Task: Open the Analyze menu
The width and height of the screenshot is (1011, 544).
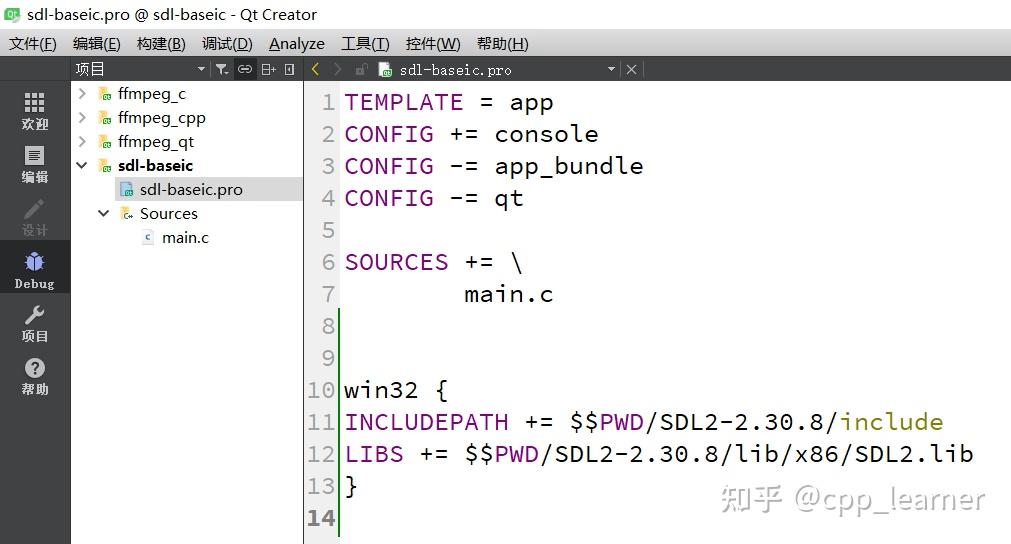Action: (297, 44)
